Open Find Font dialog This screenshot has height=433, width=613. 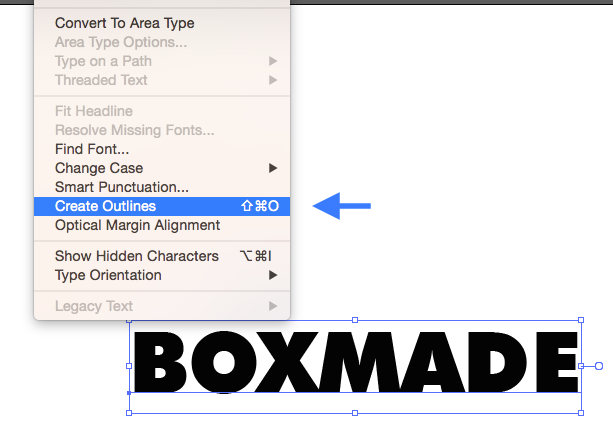162,149
